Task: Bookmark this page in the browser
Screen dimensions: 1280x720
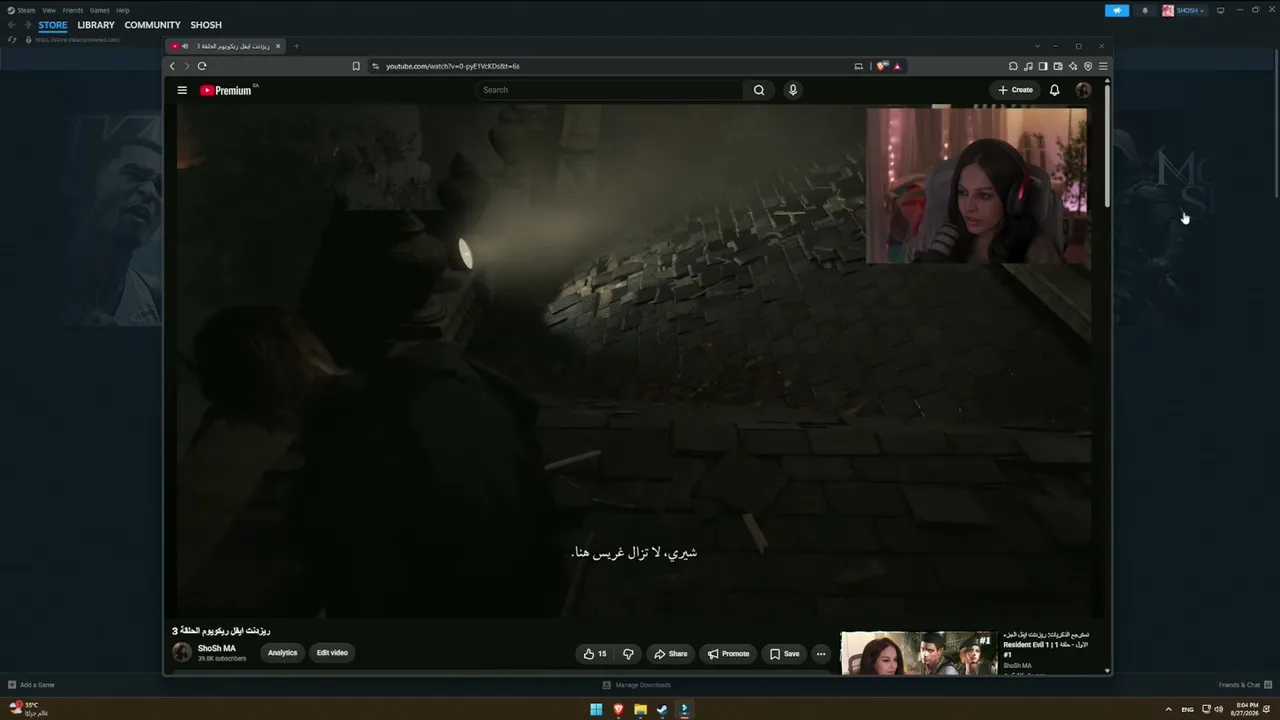Action: coord(356,66)
